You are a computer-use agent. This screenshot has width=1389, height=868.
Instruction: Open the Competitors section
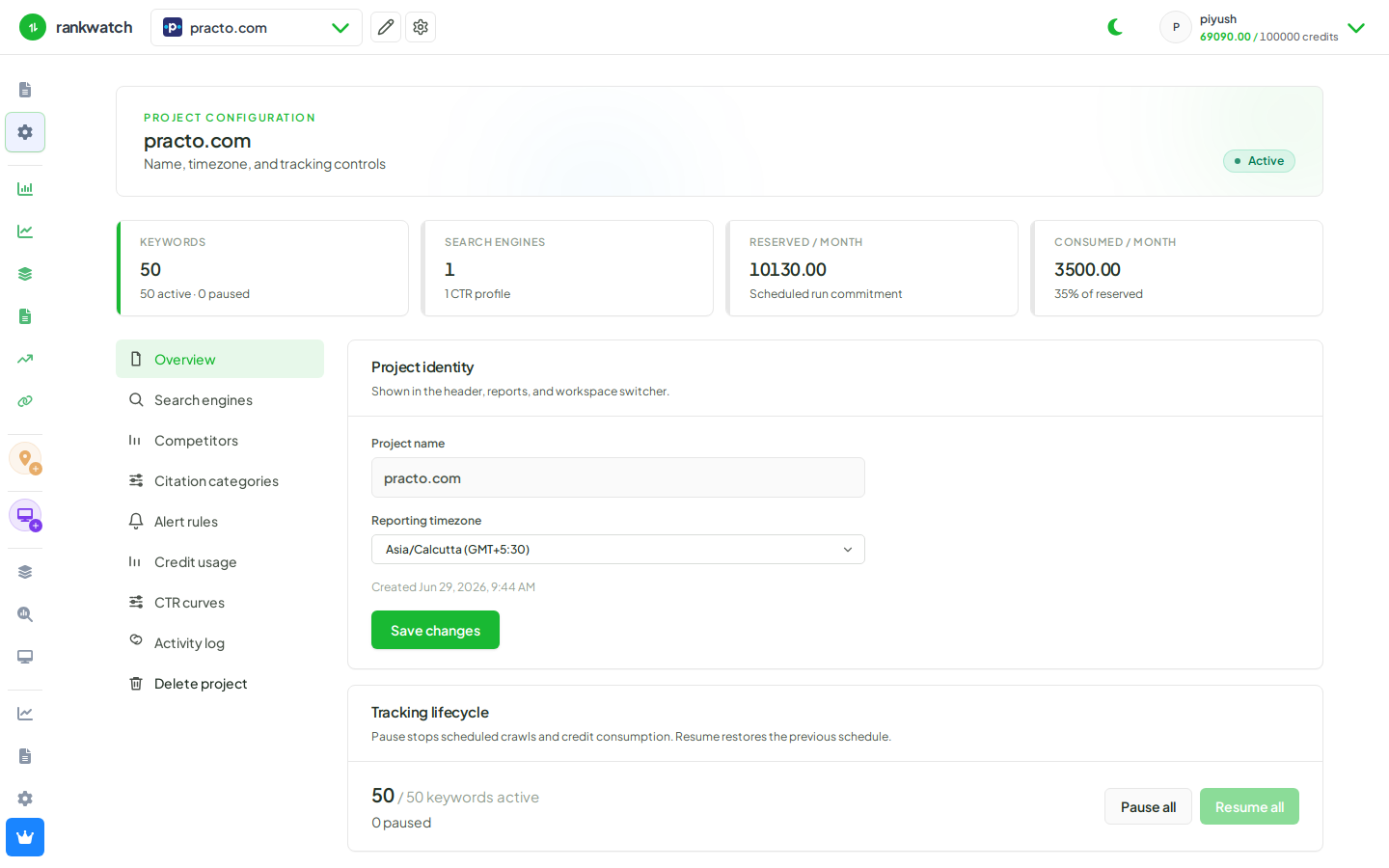[220, 440]
